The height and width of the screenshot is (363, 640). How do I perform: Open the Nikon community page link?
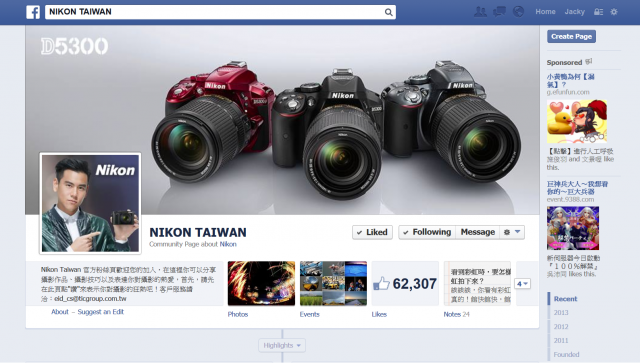[x=228, y=244]
